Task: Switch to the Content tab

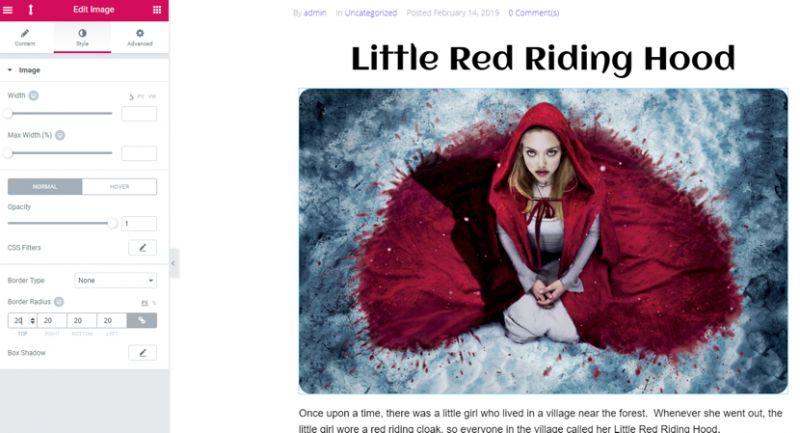Action: pos(25,38)
